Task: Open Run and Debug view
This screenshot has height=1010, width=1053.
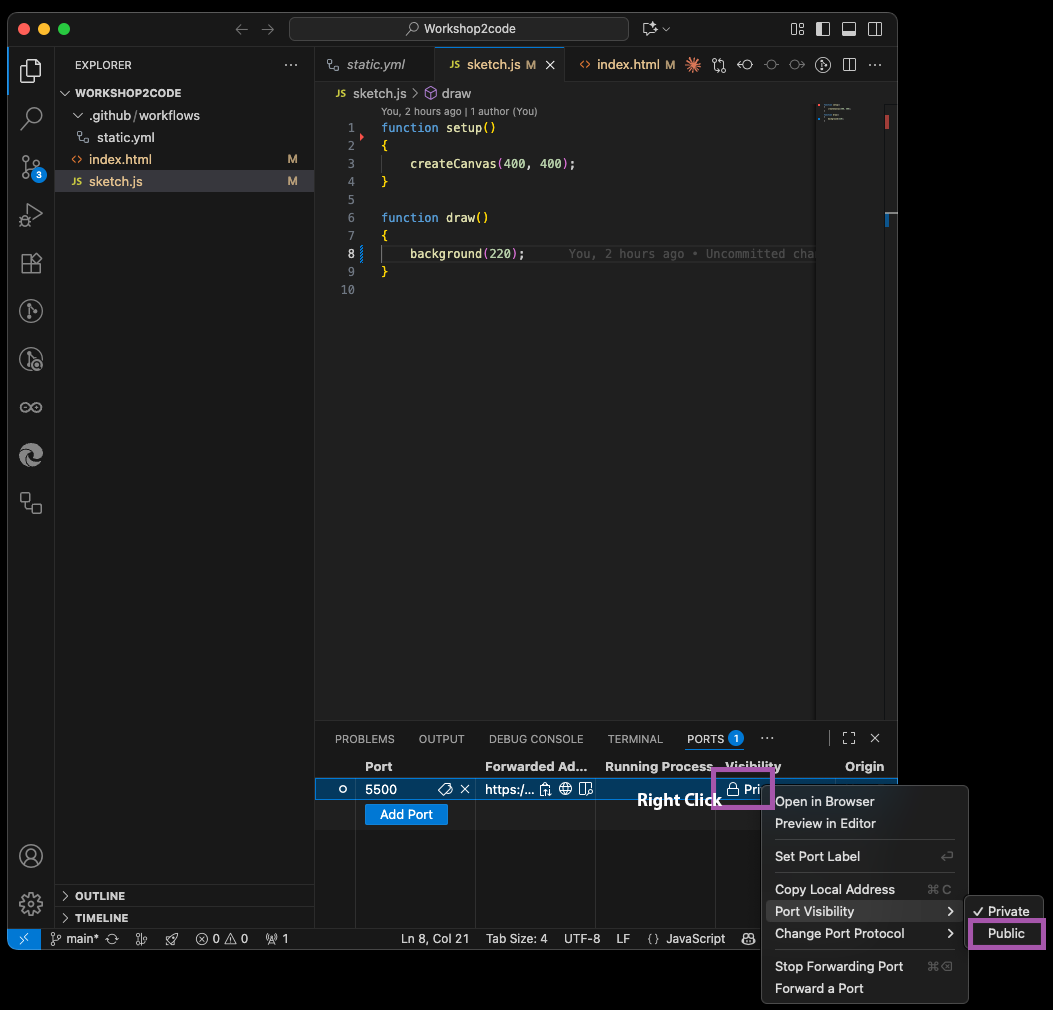Action: coord(30,215)
